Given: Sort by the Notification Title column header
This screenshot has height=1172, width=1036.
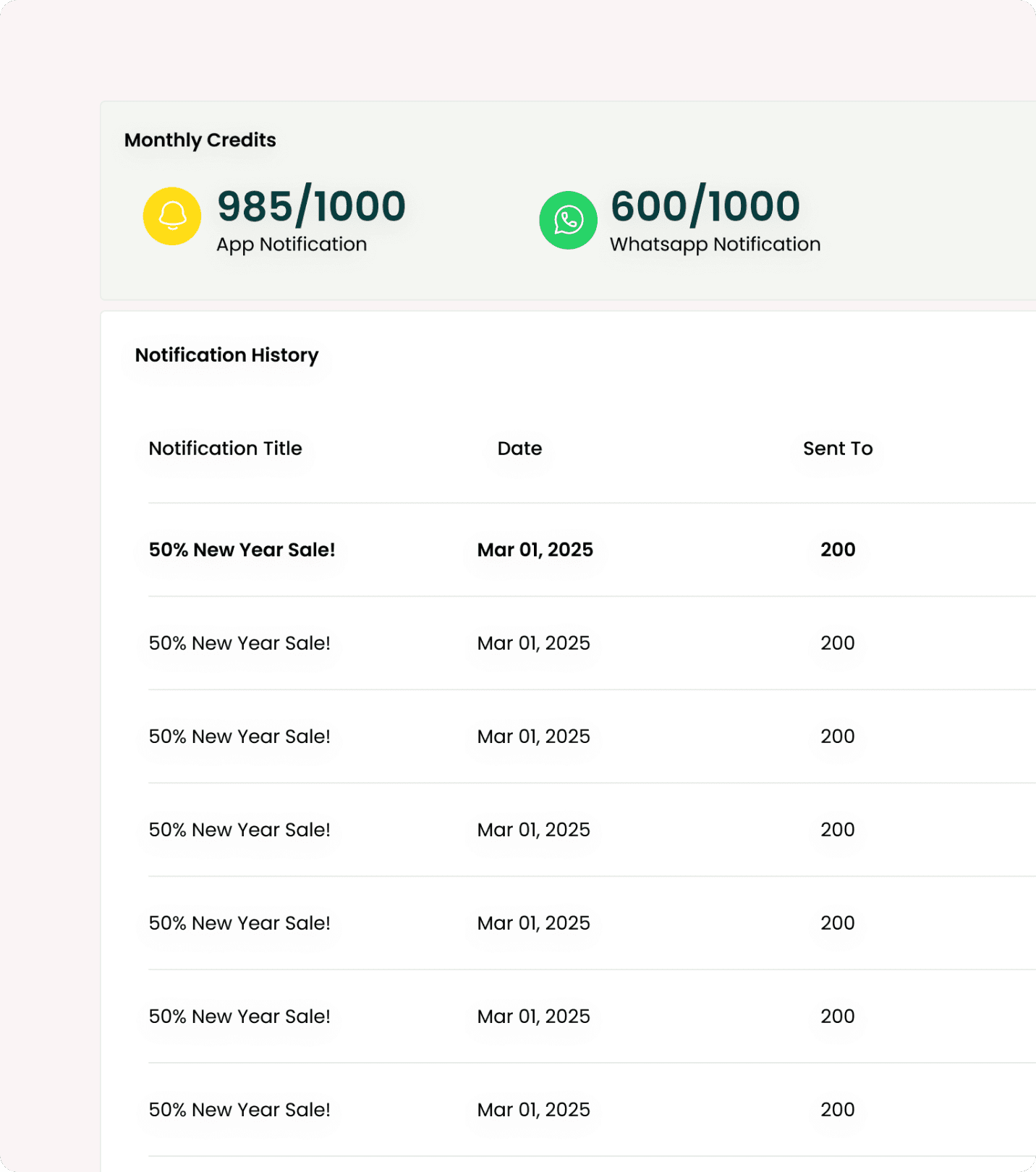Looking at the screenshot, I should click(225, 449).
